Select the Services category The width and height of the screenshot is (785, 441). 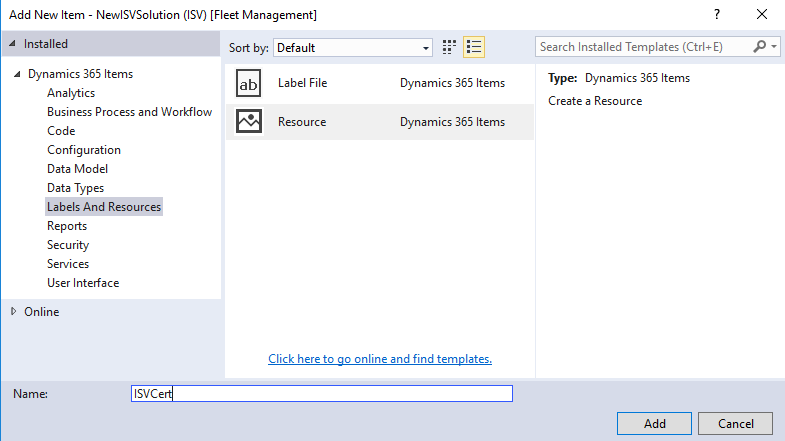[68, 264]
